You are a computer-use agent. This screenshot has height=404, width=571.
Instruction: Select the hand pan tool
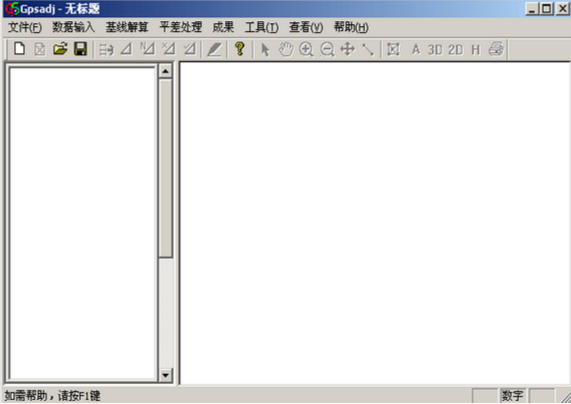click(x=286, y=49)
